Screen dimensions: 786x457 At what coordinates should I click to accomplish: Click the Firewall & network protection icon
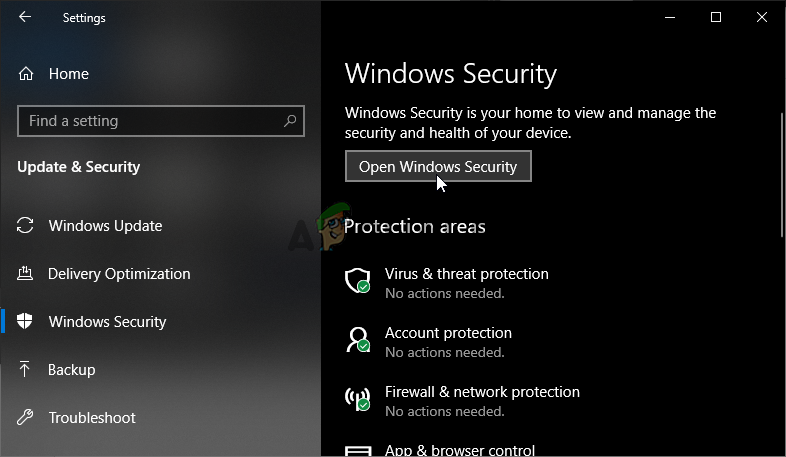coord(357,399)
